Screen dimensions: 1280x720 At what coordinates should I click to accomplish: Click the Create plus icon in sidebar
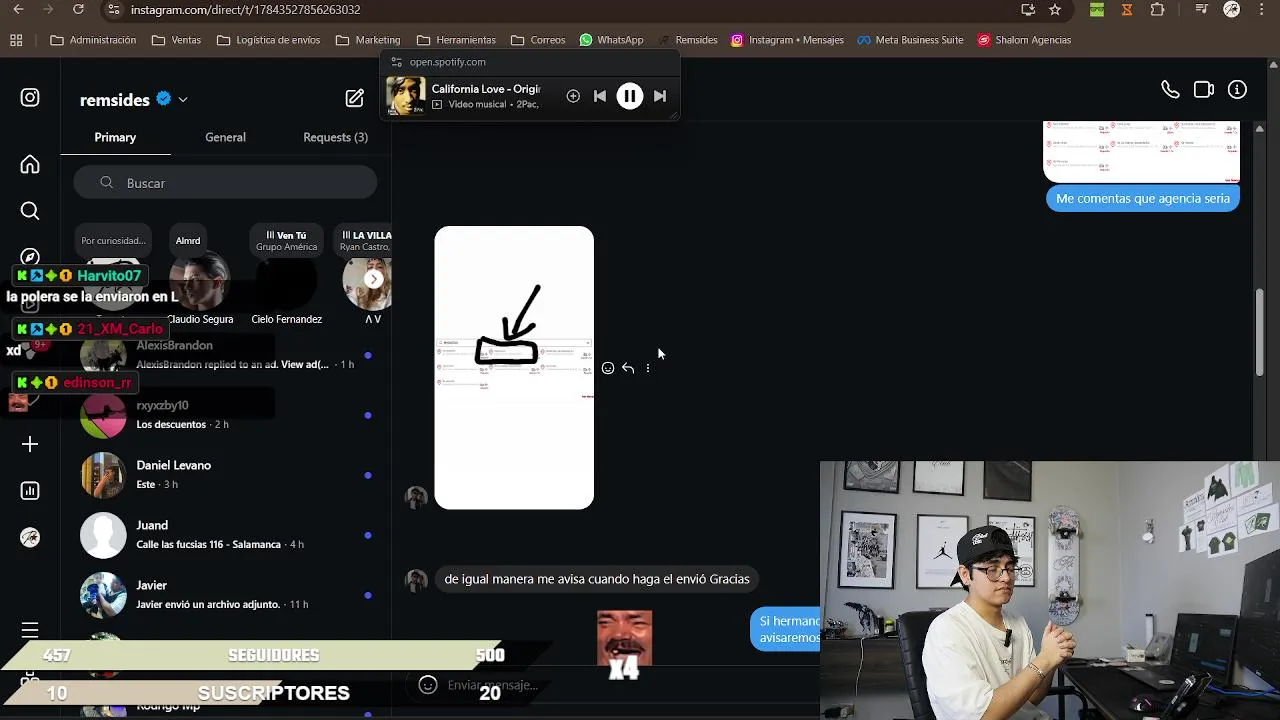coord(30,444)
